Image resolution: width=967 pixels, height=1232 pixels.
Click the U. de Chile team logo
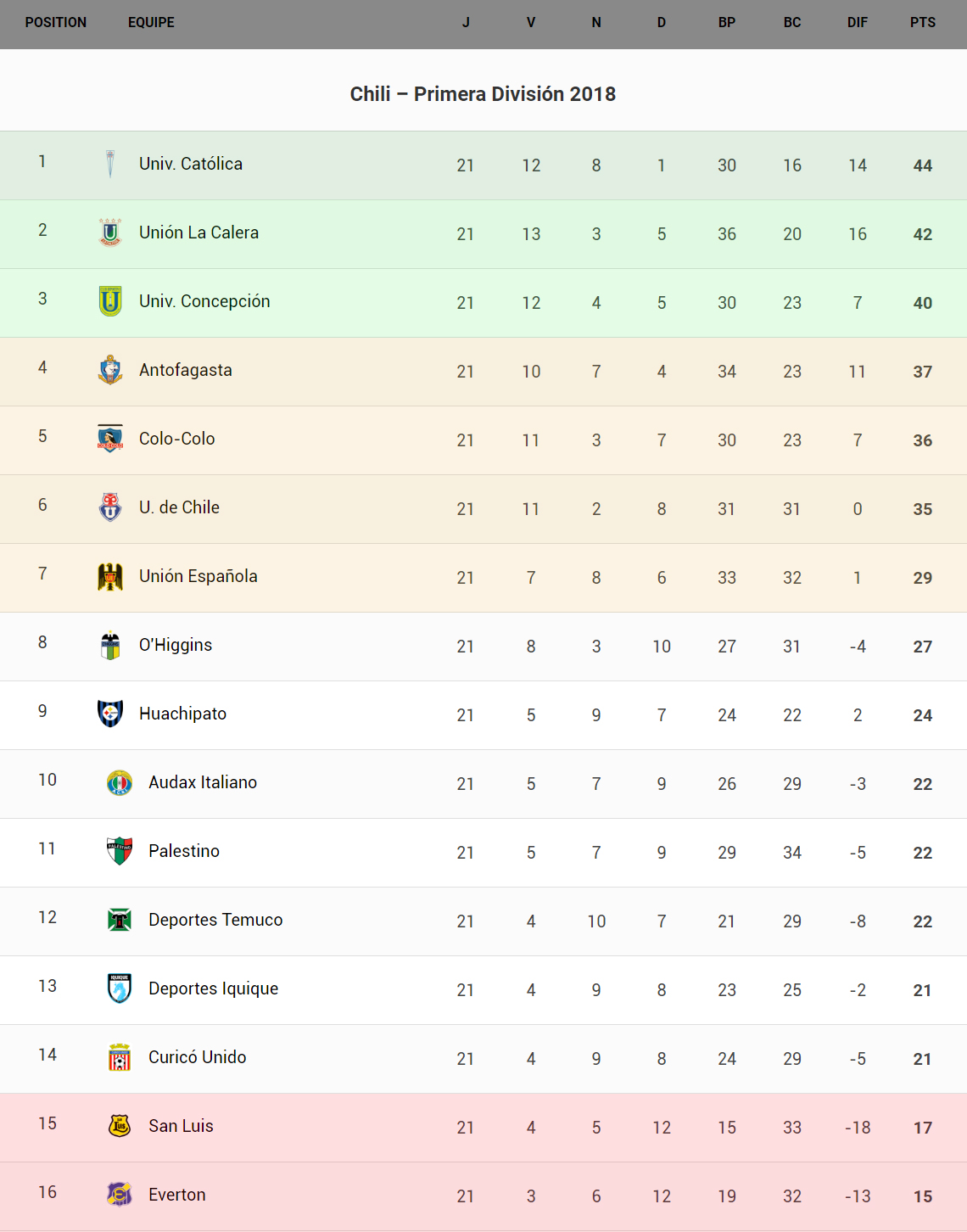coord(110,507)
